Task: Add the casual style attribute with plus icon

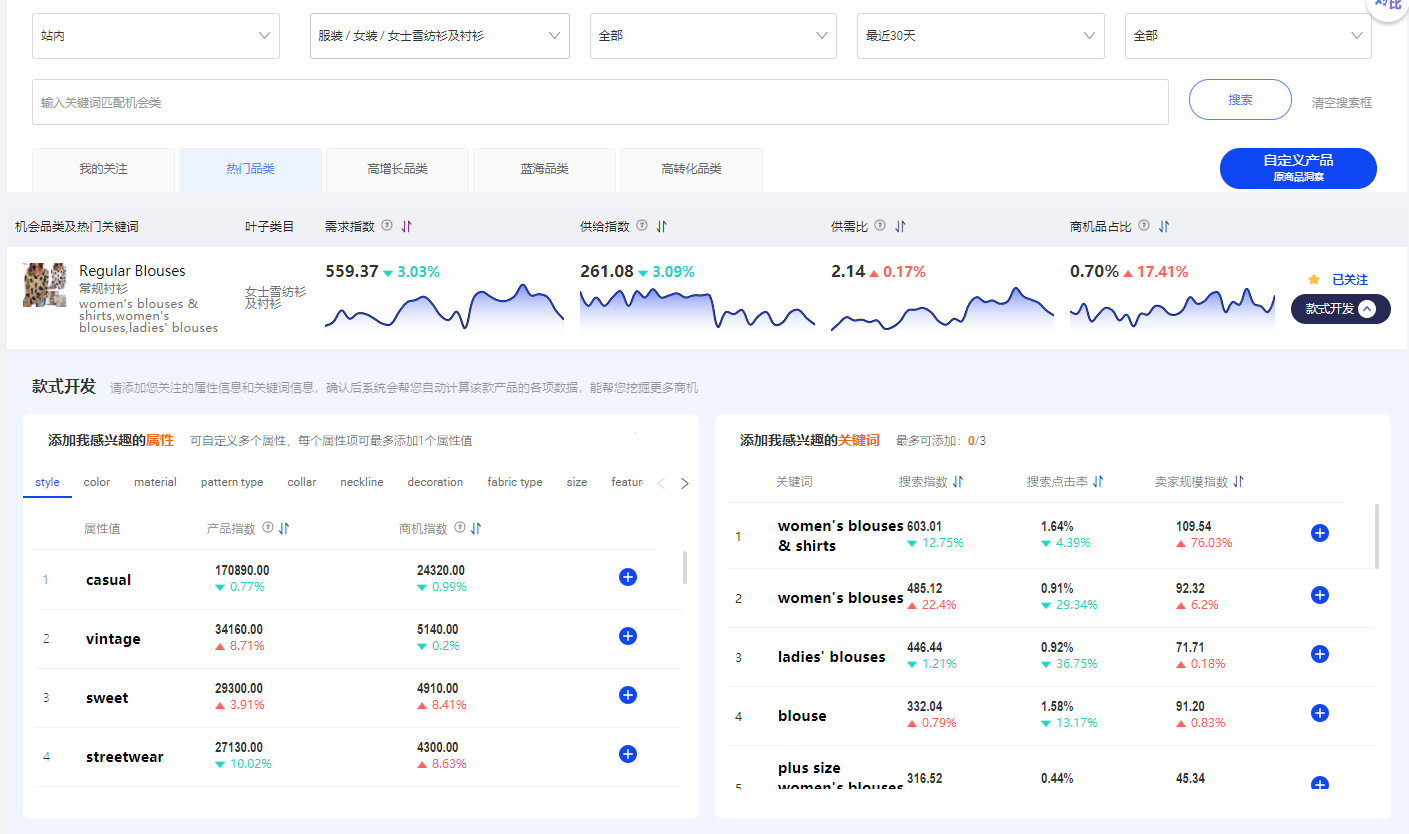Action: click(x=628, y=577)
